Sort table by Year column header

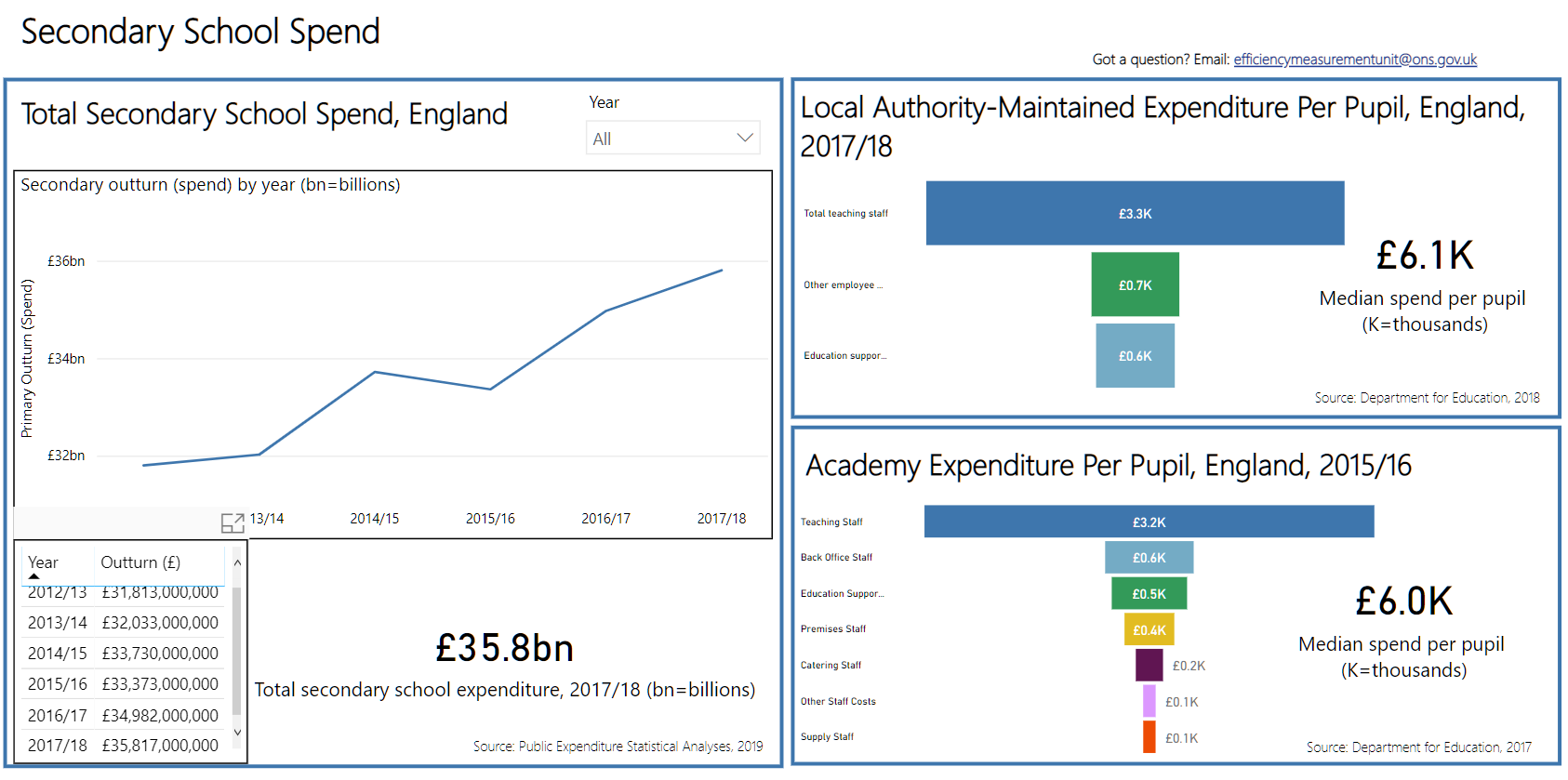(43, 562)
